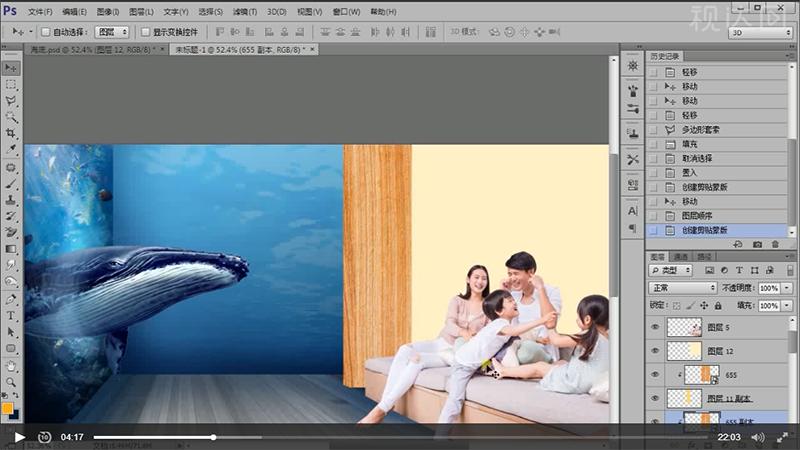
Task: Select the Zoom tool in toolbox
Action: pos(11,382)
